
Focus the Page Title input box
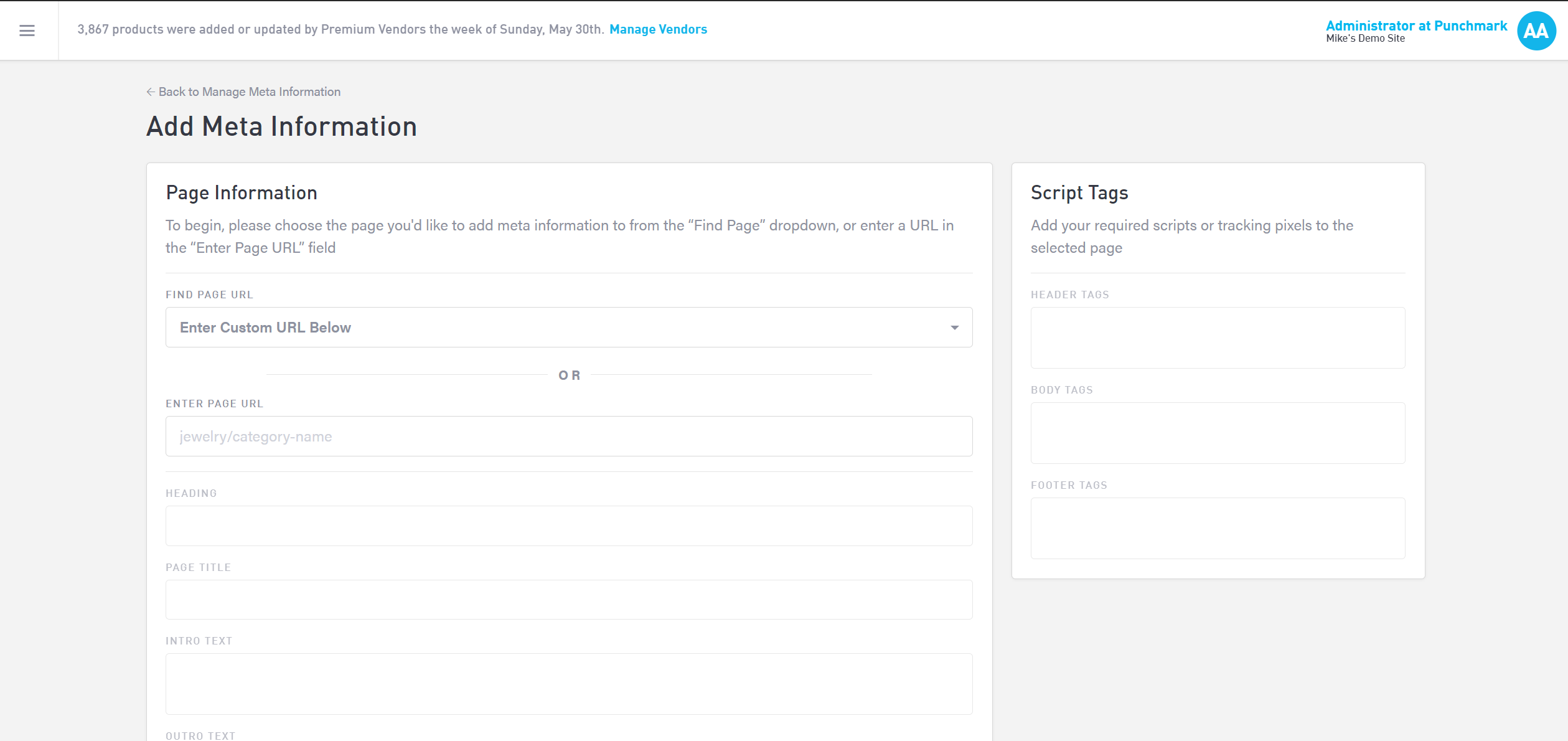(568, 600)
